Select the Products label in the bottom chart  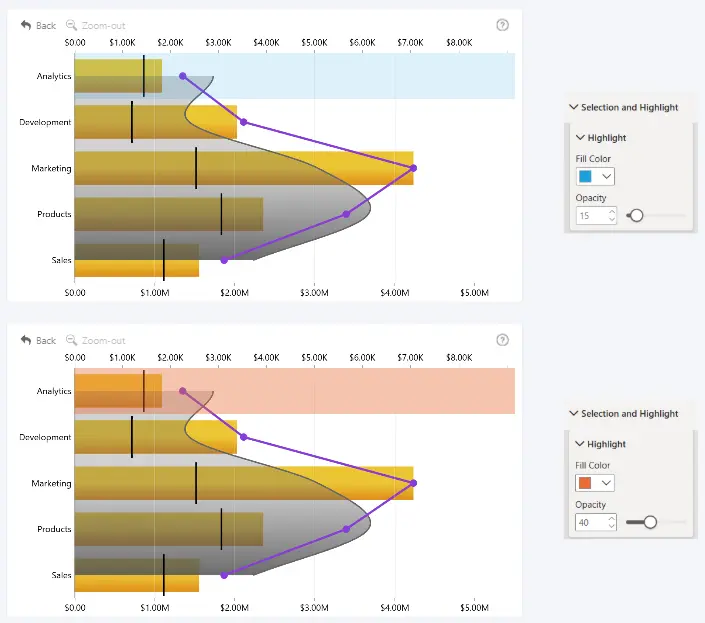tap(54, 529)
